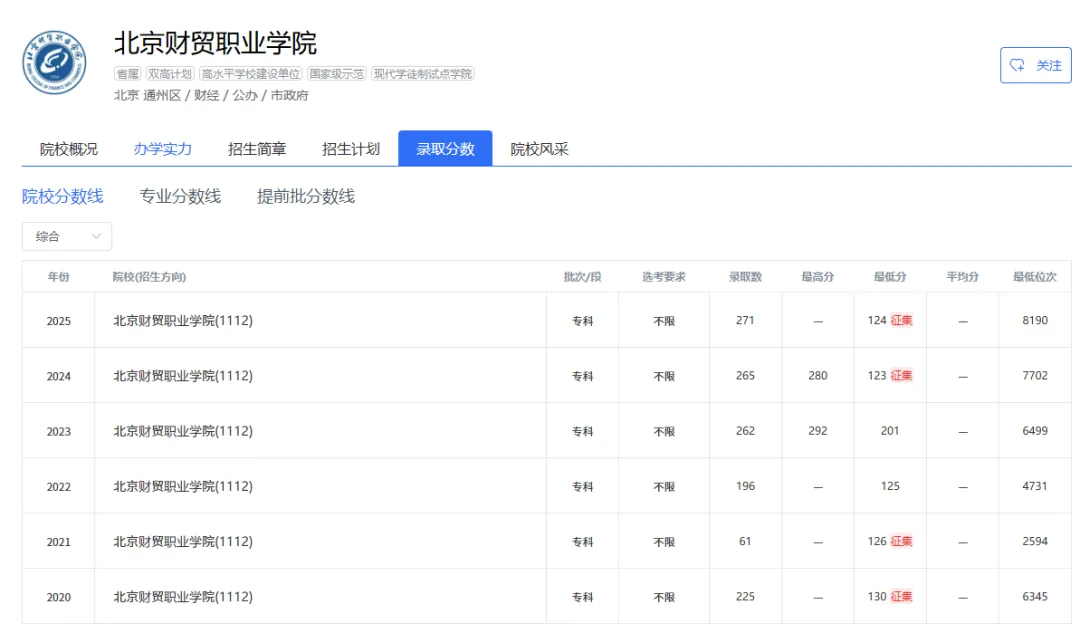Open the 办学实力 tab
Image resolution: width=1080 pixels, height=633 pixels.
pyautogui.click(x=163, y=149)
